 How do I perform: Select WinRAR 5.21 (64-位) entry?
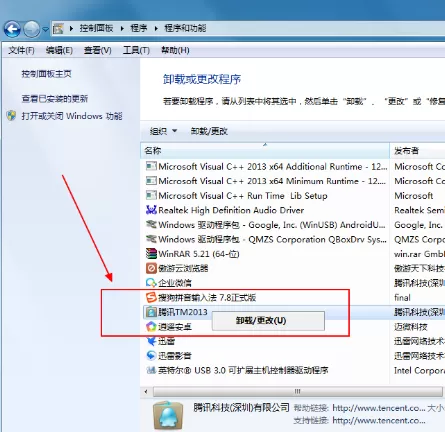pos(199,254)
